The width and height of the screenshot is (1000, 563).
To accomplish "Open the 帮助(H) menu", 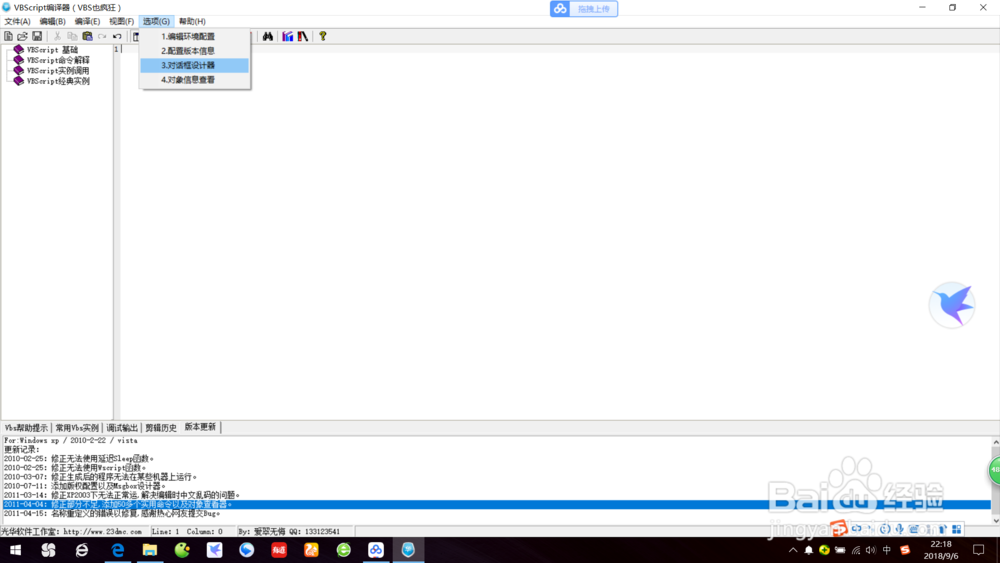I will [192, 21].
